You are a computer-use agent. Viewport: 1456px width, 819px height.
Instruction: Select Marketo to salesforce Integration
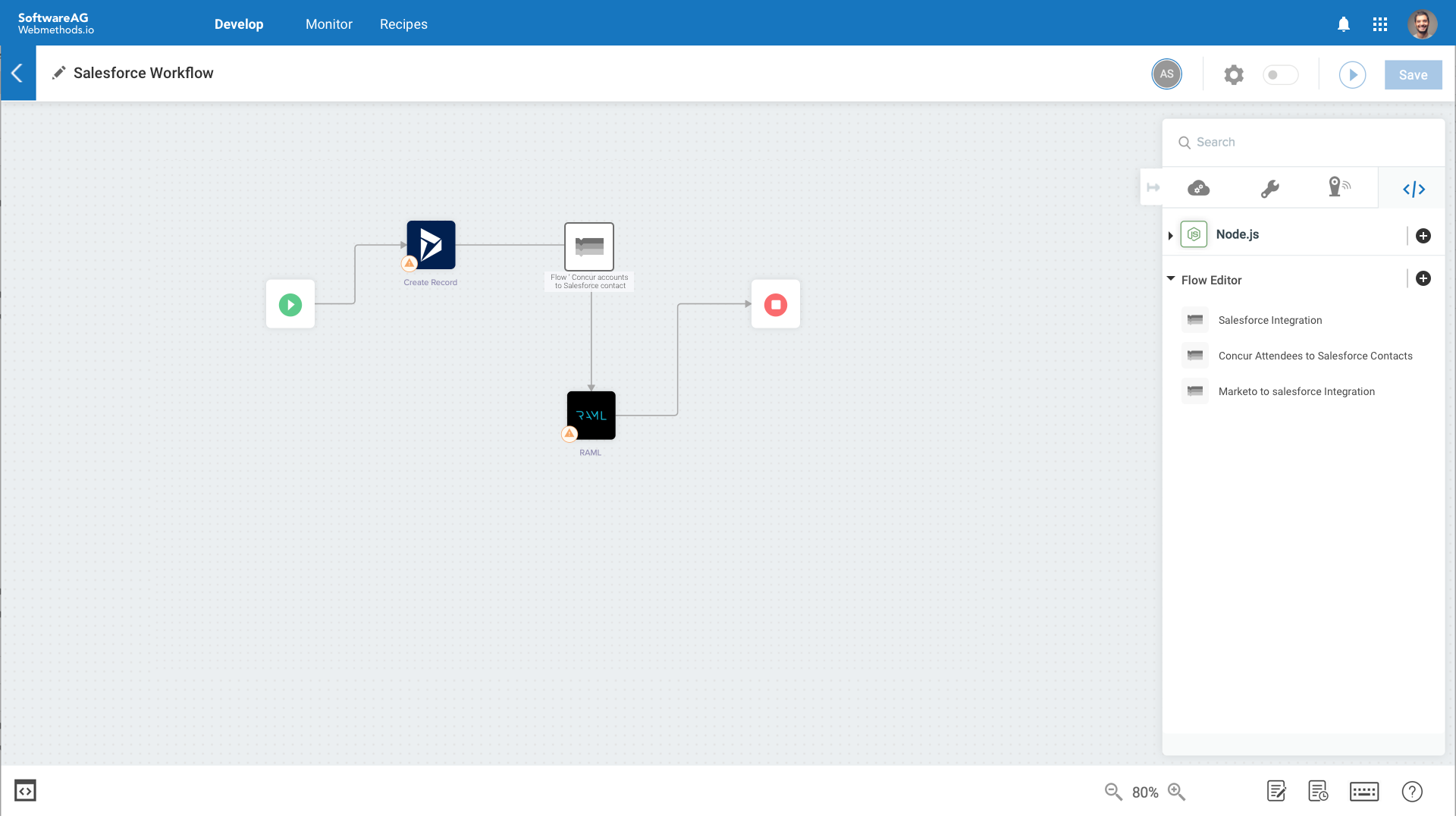(x=1296, y=391)
